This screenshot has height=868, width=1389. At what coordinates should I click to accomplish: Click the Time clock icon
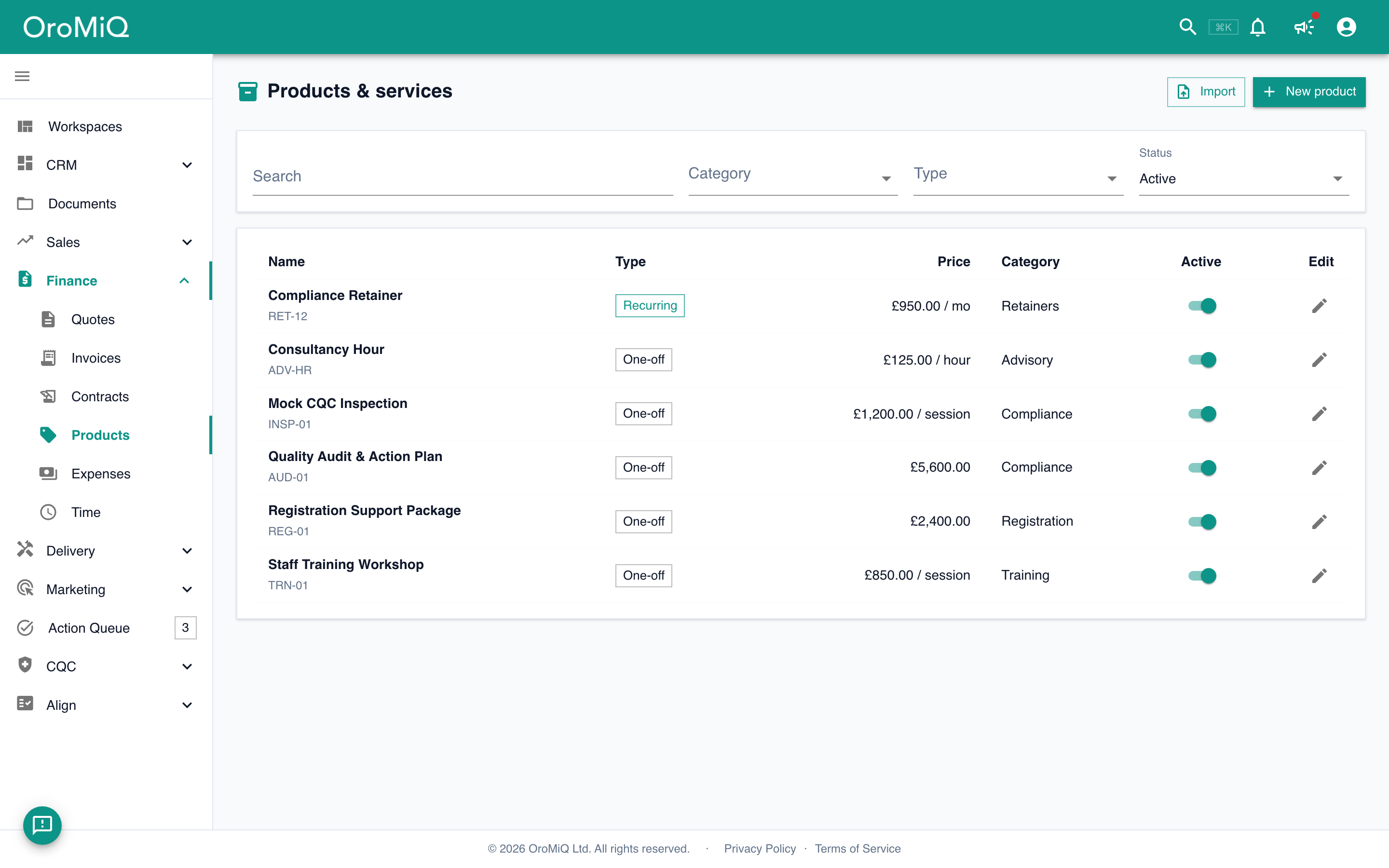(x=48, y=512)
